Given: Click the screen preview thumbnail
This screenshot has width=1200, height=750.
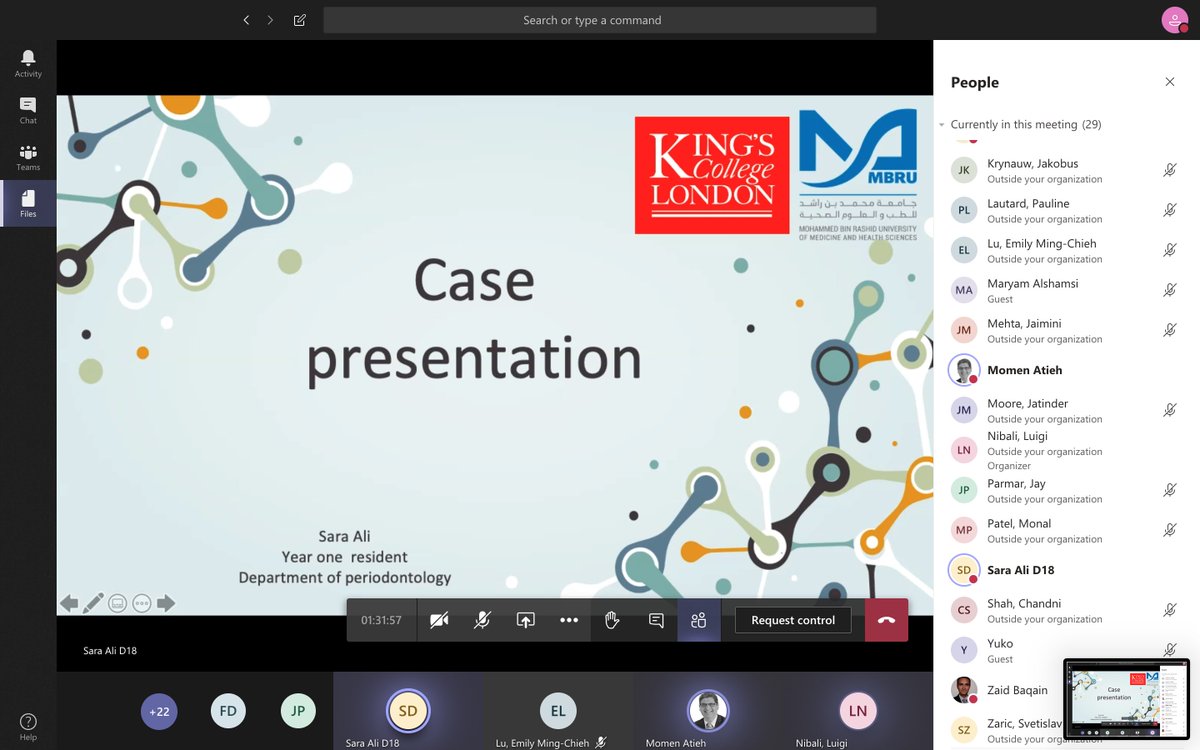Looking at the screenshot, I should pos(1126,698).
